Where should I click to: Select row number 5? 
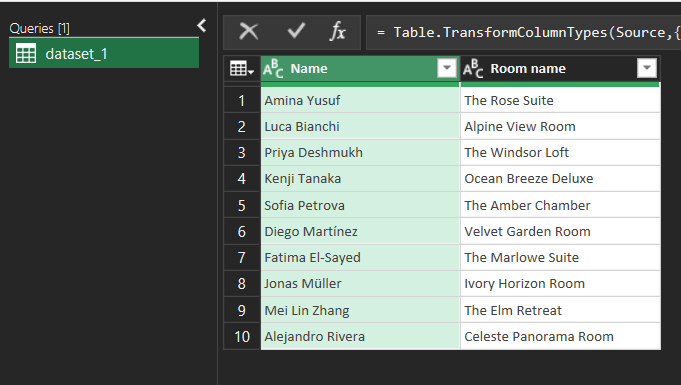242,205
